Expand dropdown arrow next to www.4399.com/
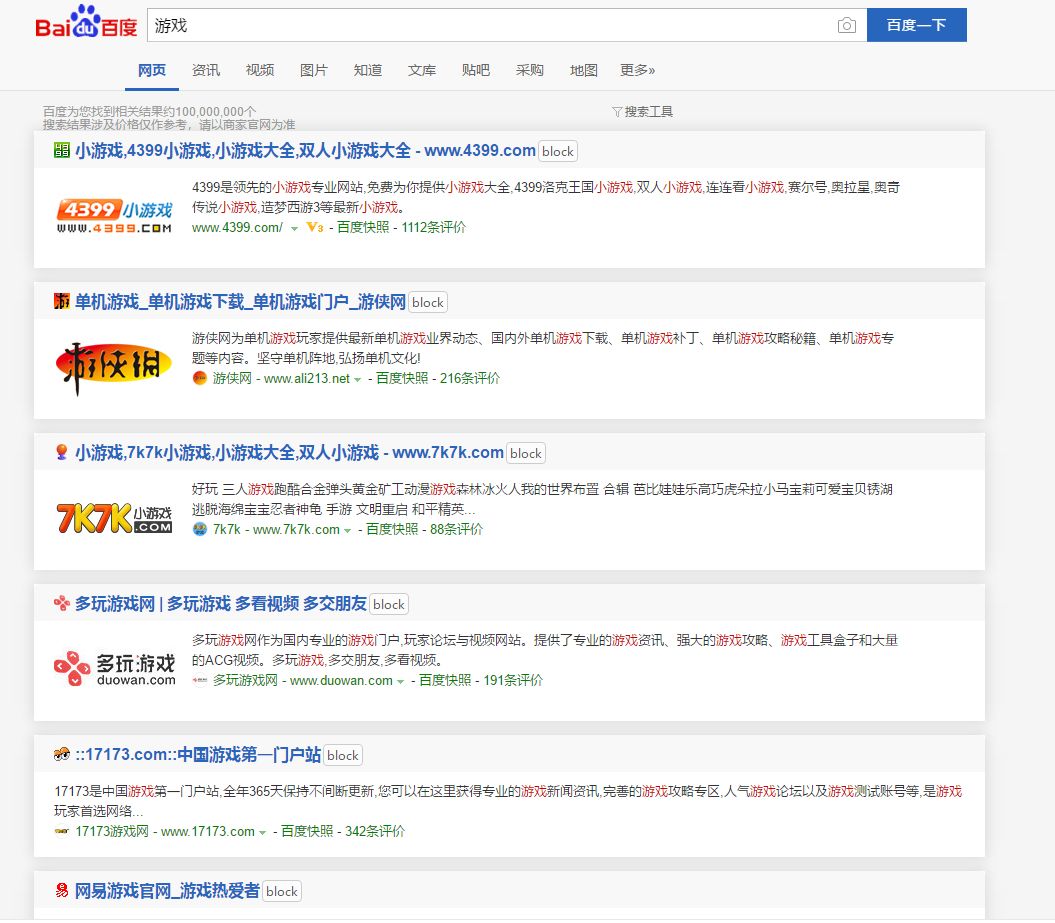This screenshot has width=1055, height=923. click(294, 229)
